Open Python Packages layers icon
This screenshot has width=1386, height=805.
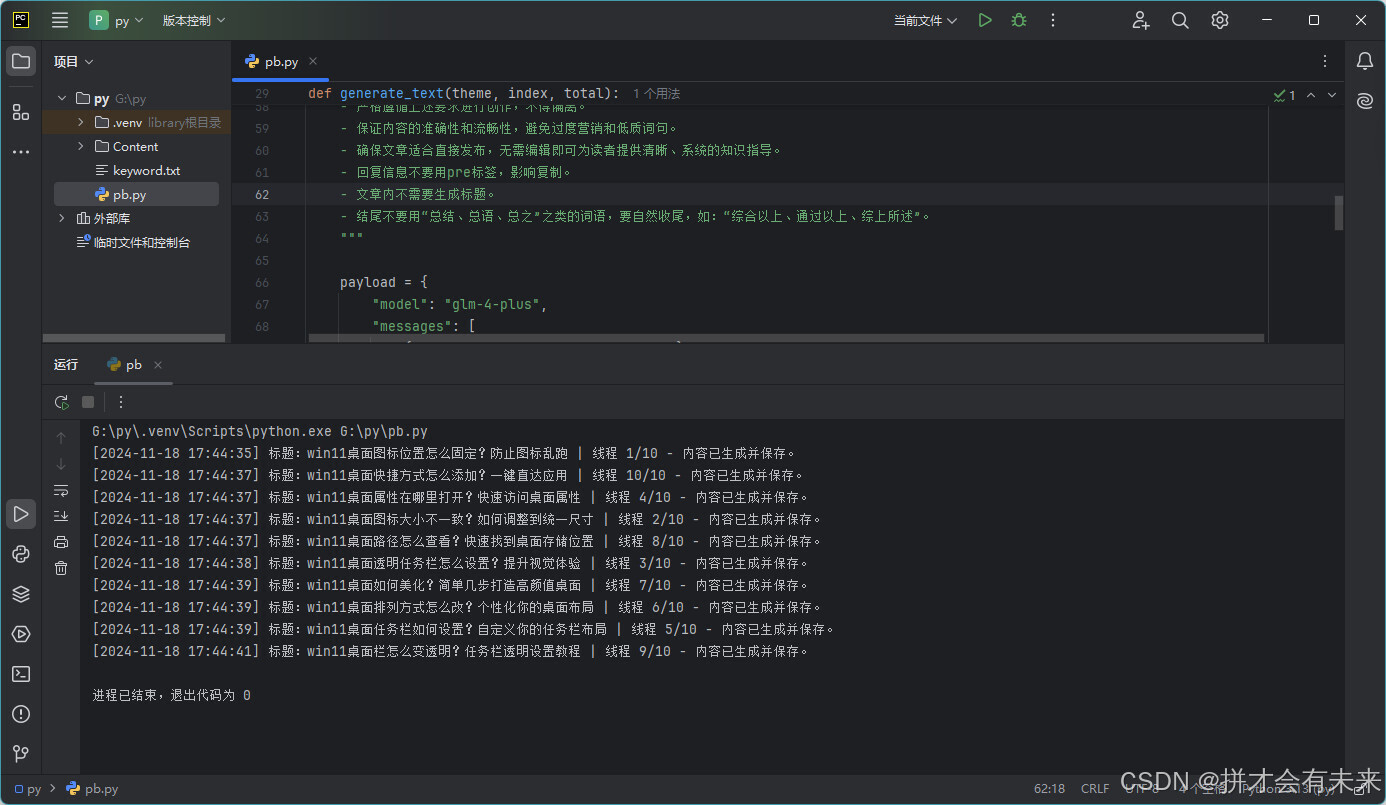pos(20,594)
